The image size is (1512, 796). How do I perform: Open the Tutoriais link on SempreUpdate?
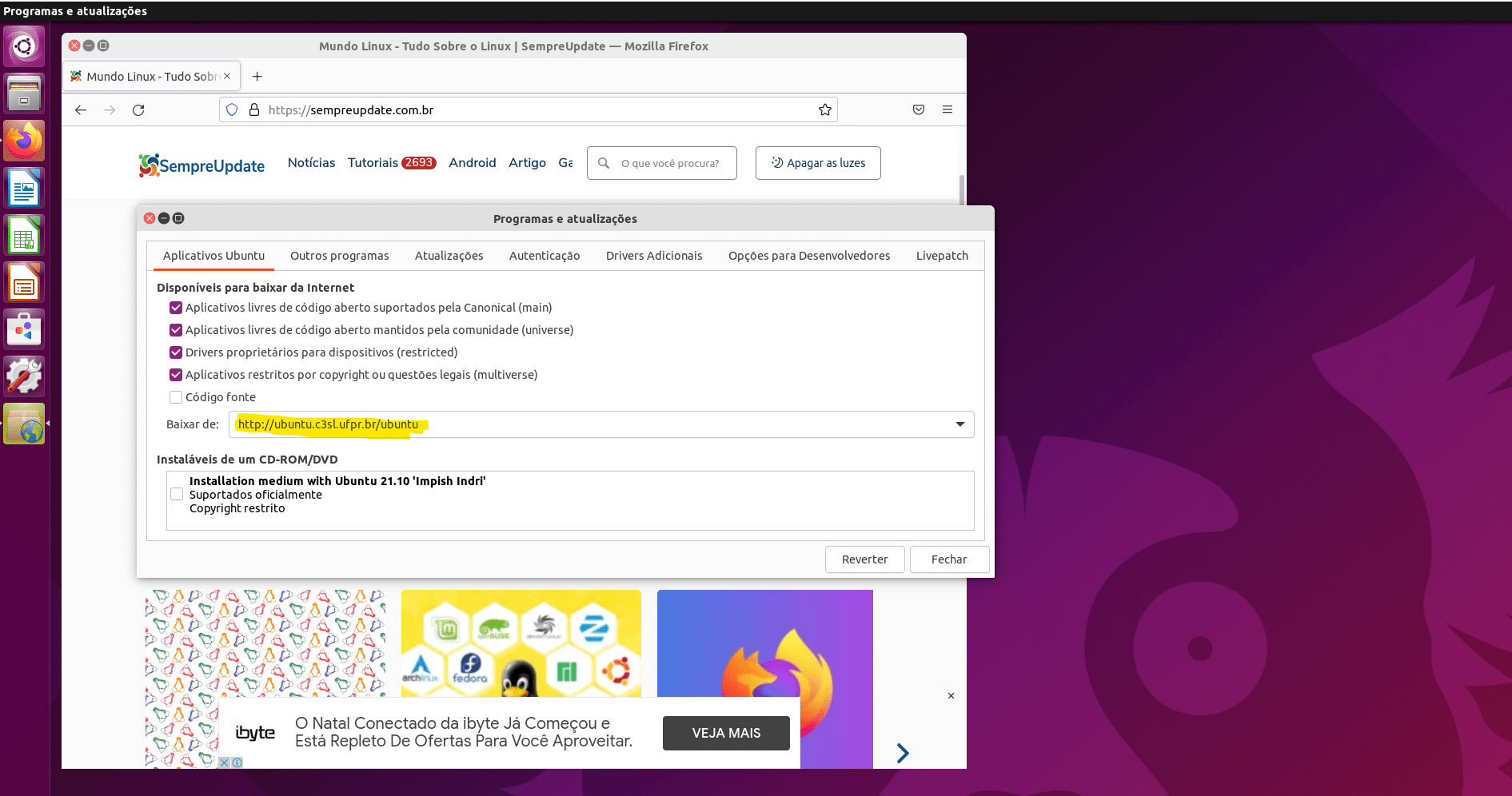[373, 163]
